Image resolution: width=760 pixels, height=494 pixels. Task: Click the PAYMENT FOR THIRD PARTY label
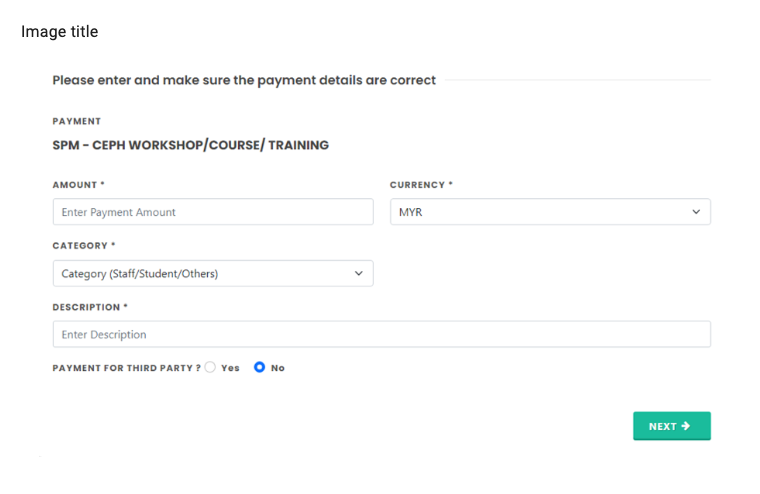tap(126, 368)
